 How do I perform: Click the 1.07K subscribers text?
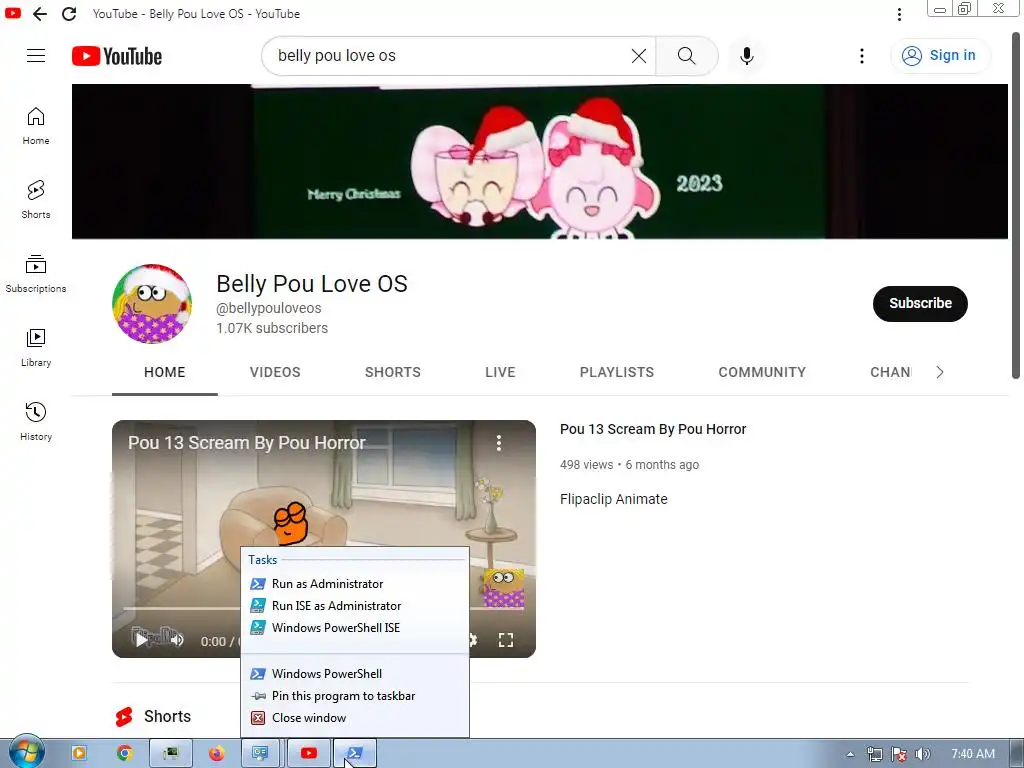point(272,328)
